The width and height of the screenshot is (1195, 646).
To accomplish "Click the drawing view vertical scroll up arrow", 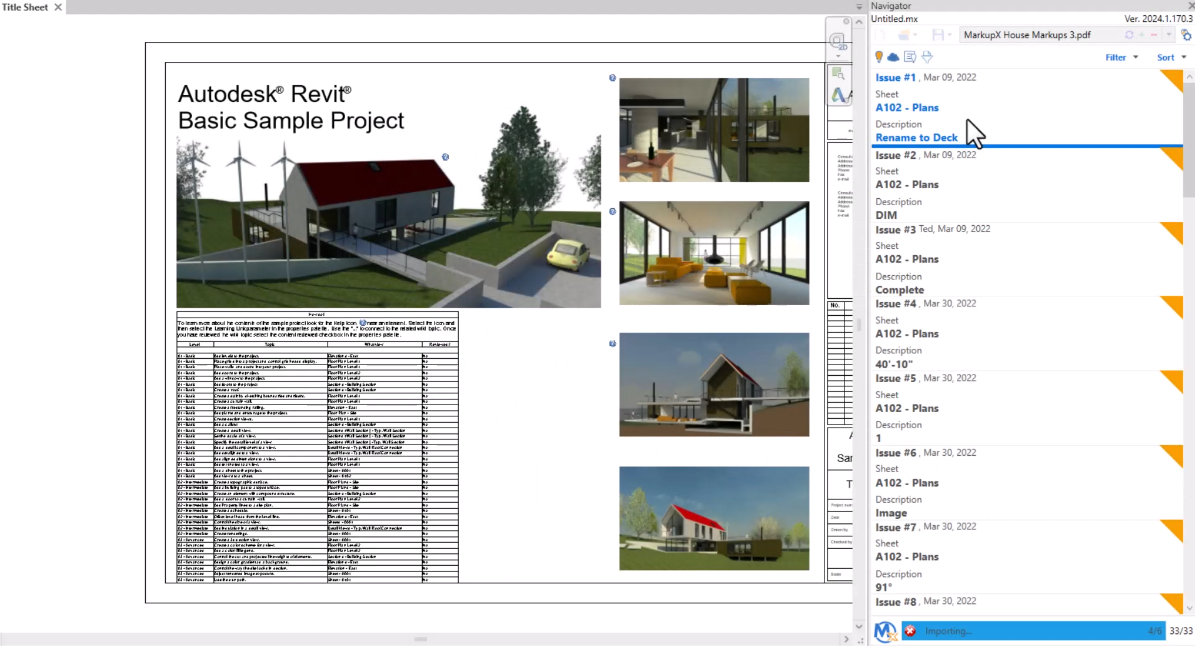I will pos(859,22).
